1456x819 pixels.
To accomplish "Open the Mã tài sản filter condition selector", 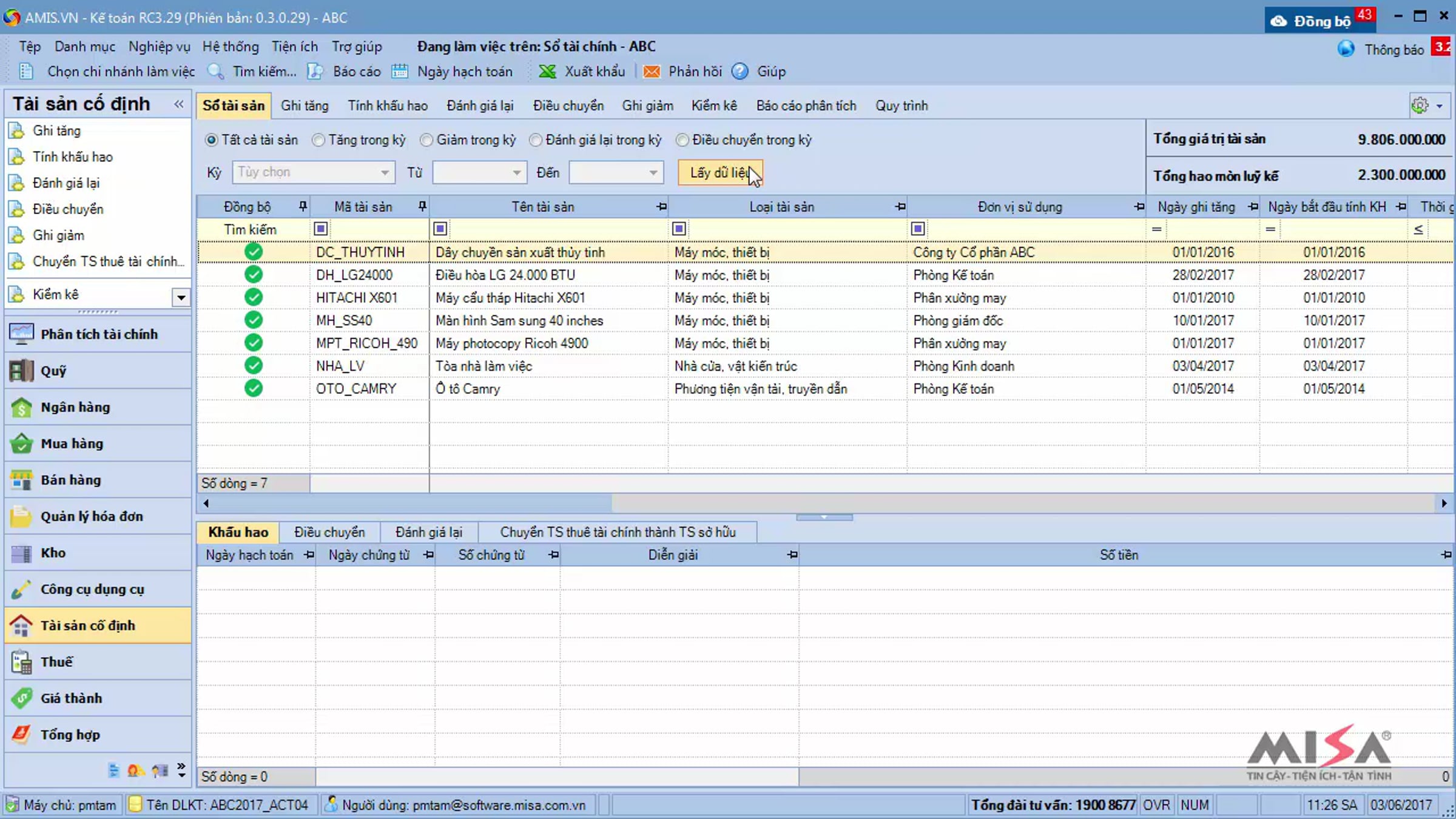I will tap(320, 229).
